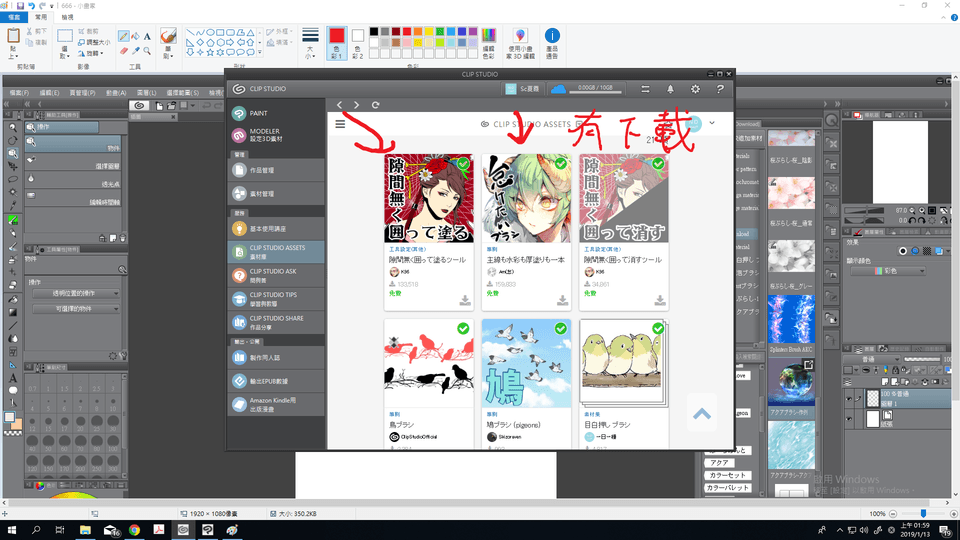960x540 pixels.
Task: Launch MODELER from Clip Studio sidebar
Action: [x=276, y=135]
